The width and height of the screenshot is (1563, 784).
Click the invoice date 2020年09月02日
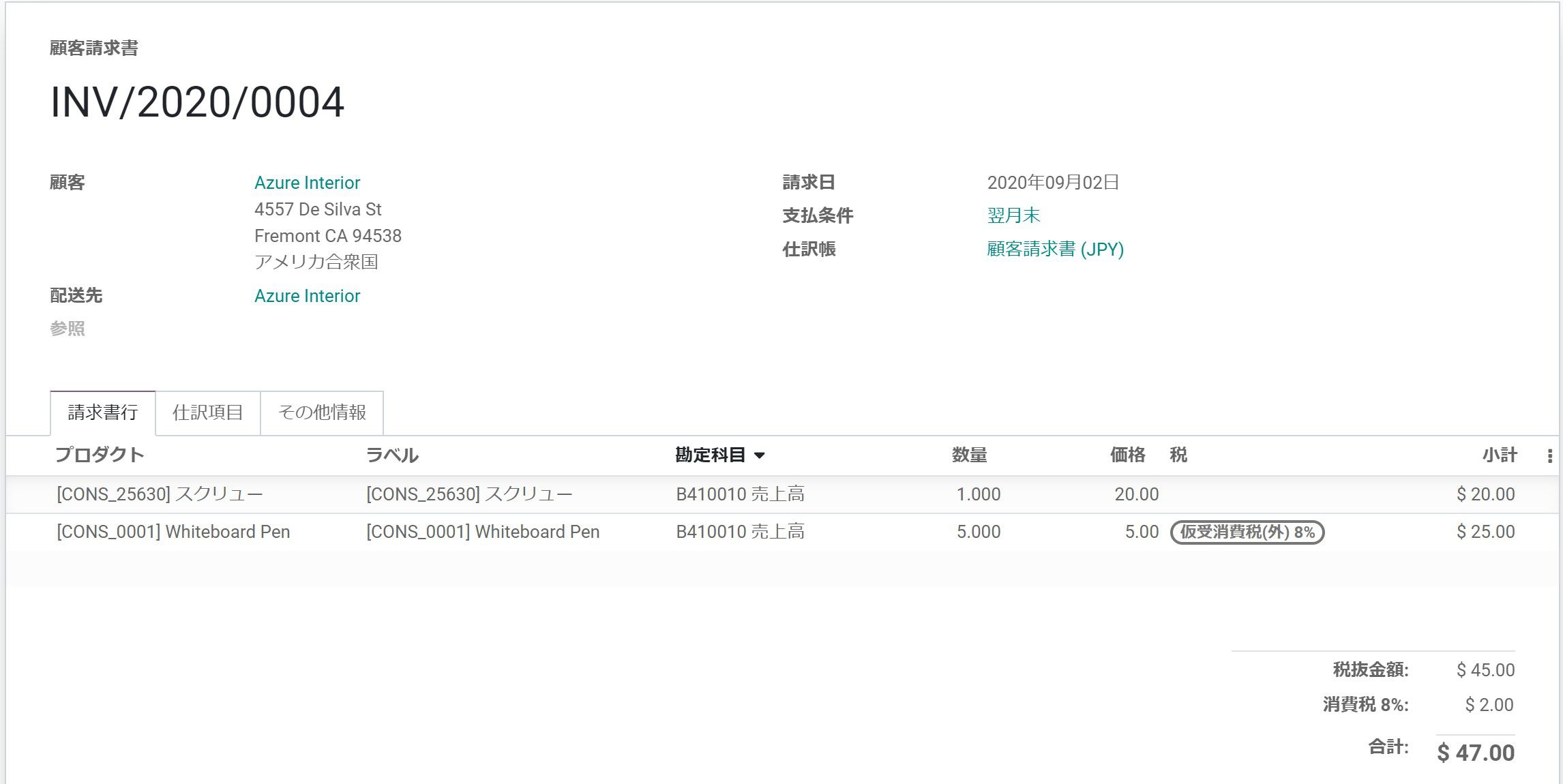tap(1053, 183)
